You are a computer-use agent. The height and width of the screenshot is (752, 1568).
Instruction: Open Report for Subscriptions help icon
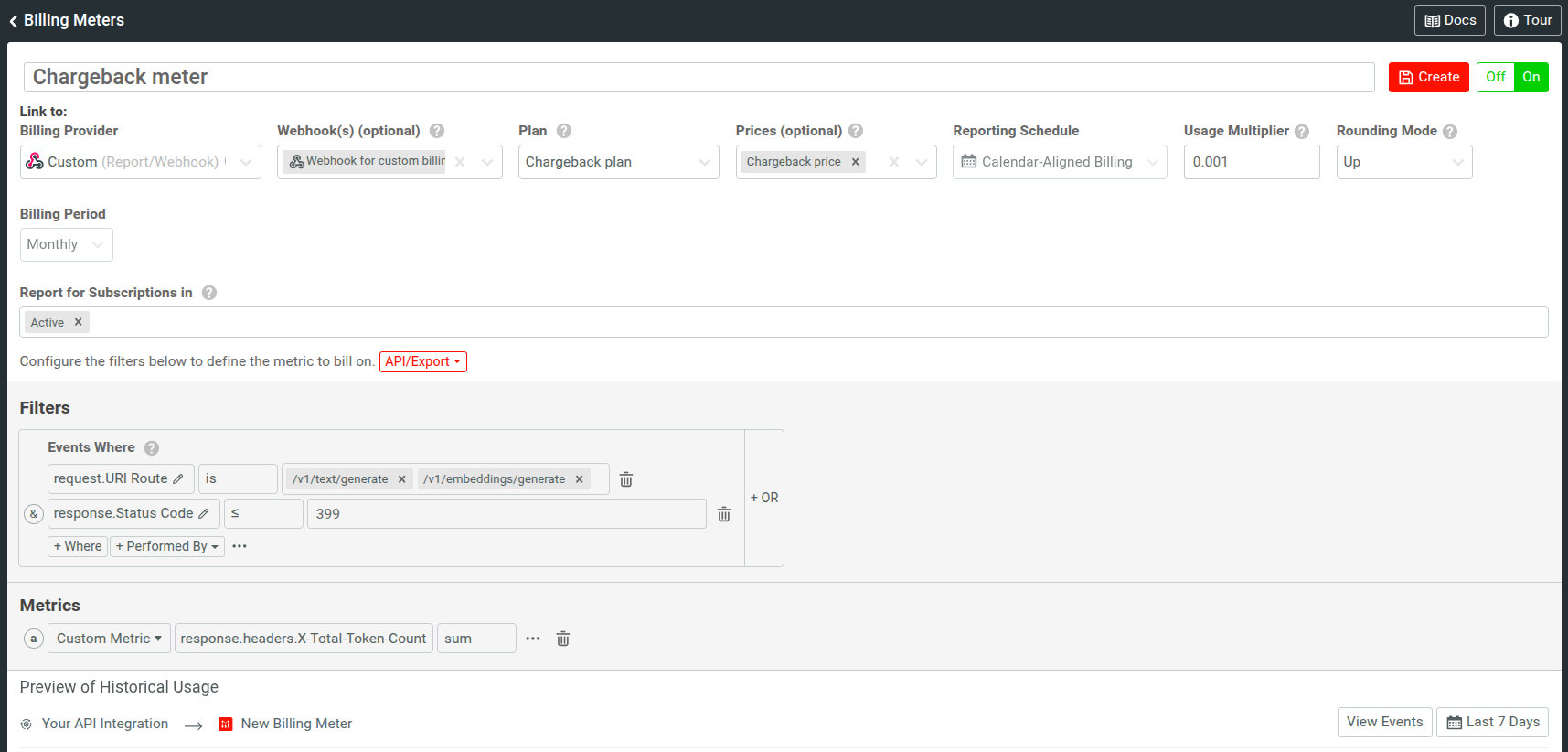209,293
